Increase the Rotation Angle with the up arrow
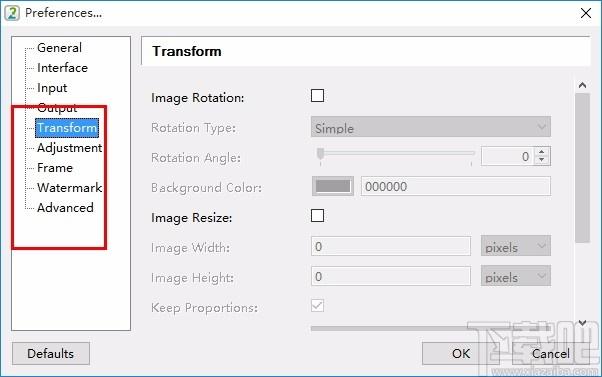 [x=541, y=152]
